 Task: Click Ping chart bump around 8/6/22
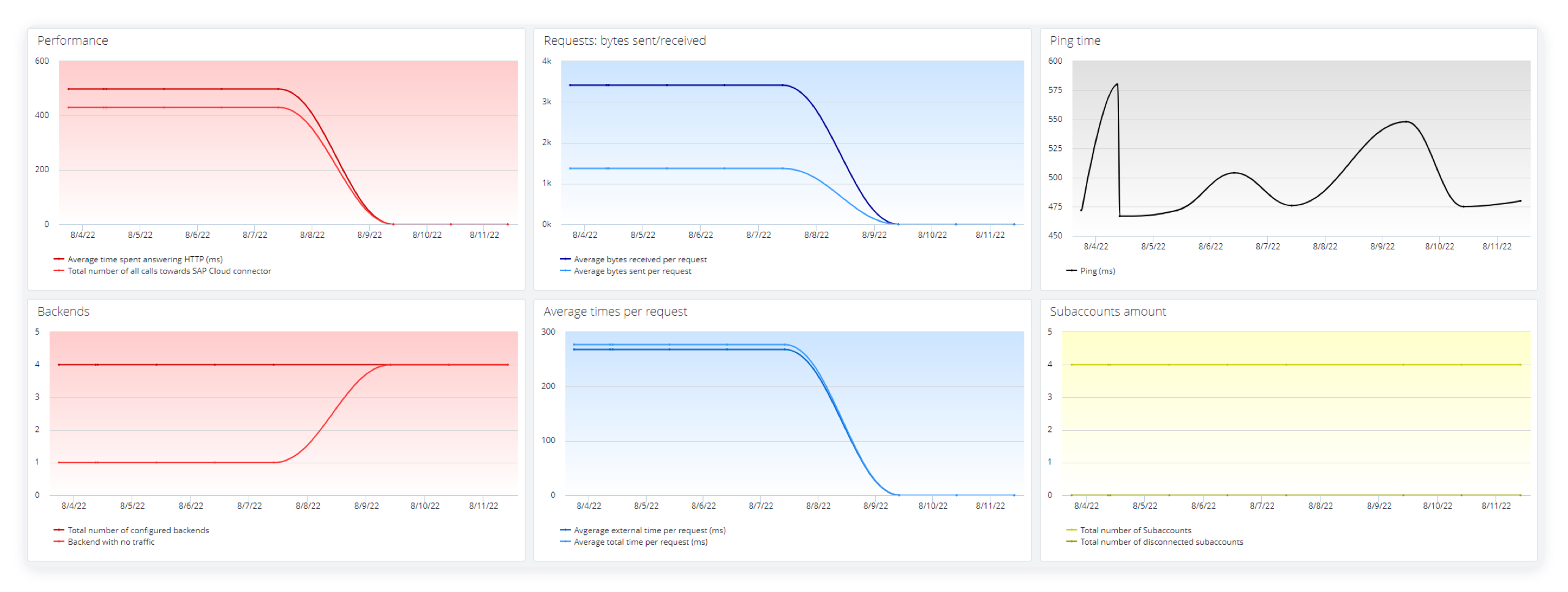pos(1234,173)
